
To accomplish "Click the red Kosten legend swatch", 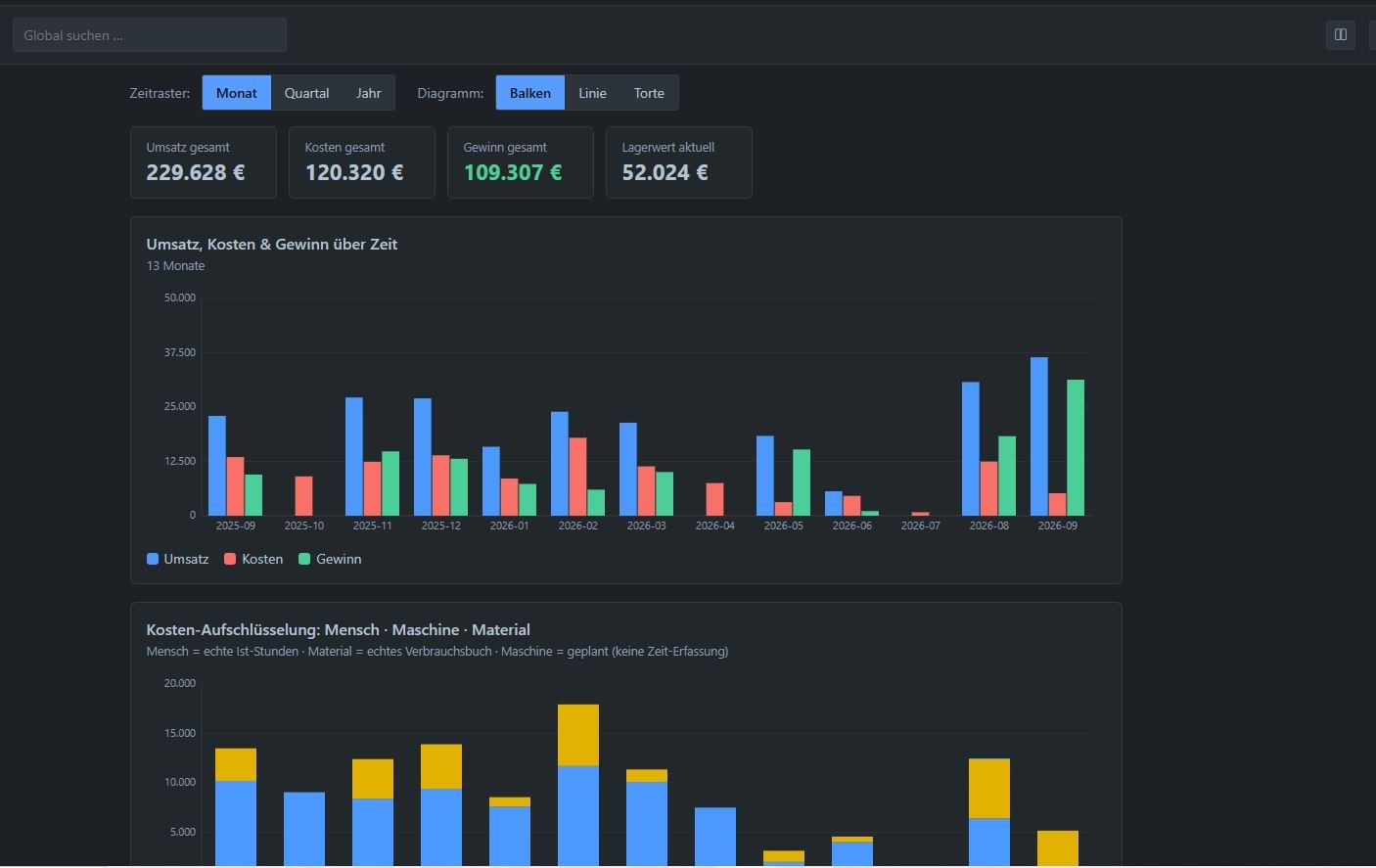I will [x=230, y=559].
